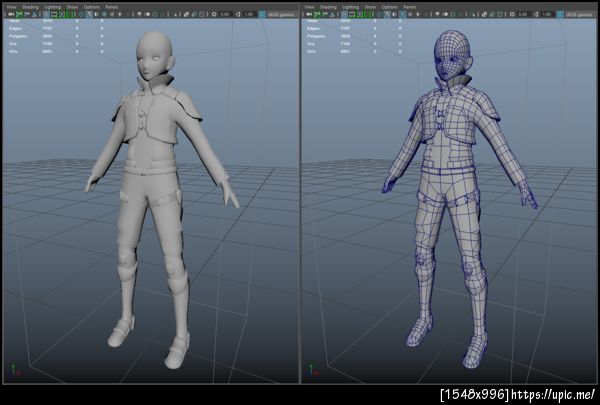Image resolution: width=600 pixels, height=405 pixels.
Task: Click Gamma value field in right panel
Action: click(x=547, y=15)
